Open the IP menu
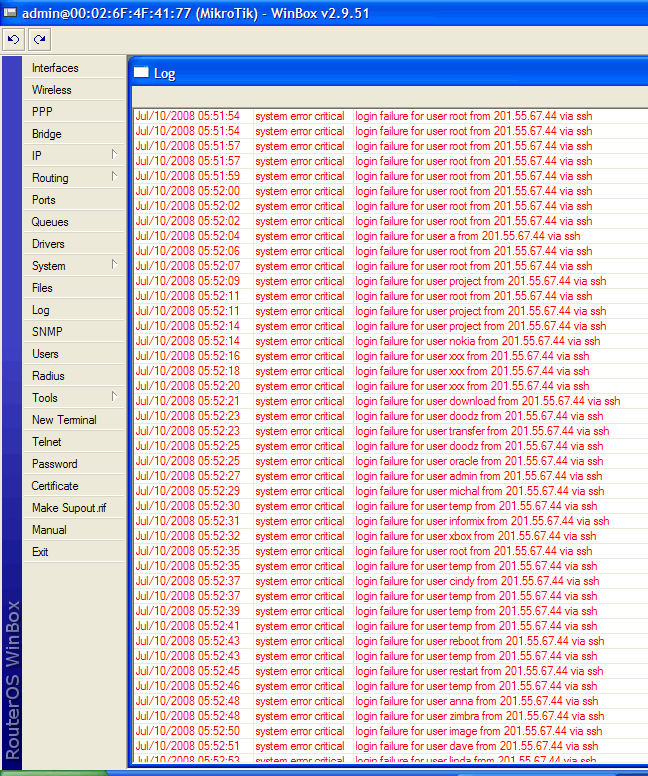Screen dimensions: 648x776 pyautogui.click(x=74, y=156)
